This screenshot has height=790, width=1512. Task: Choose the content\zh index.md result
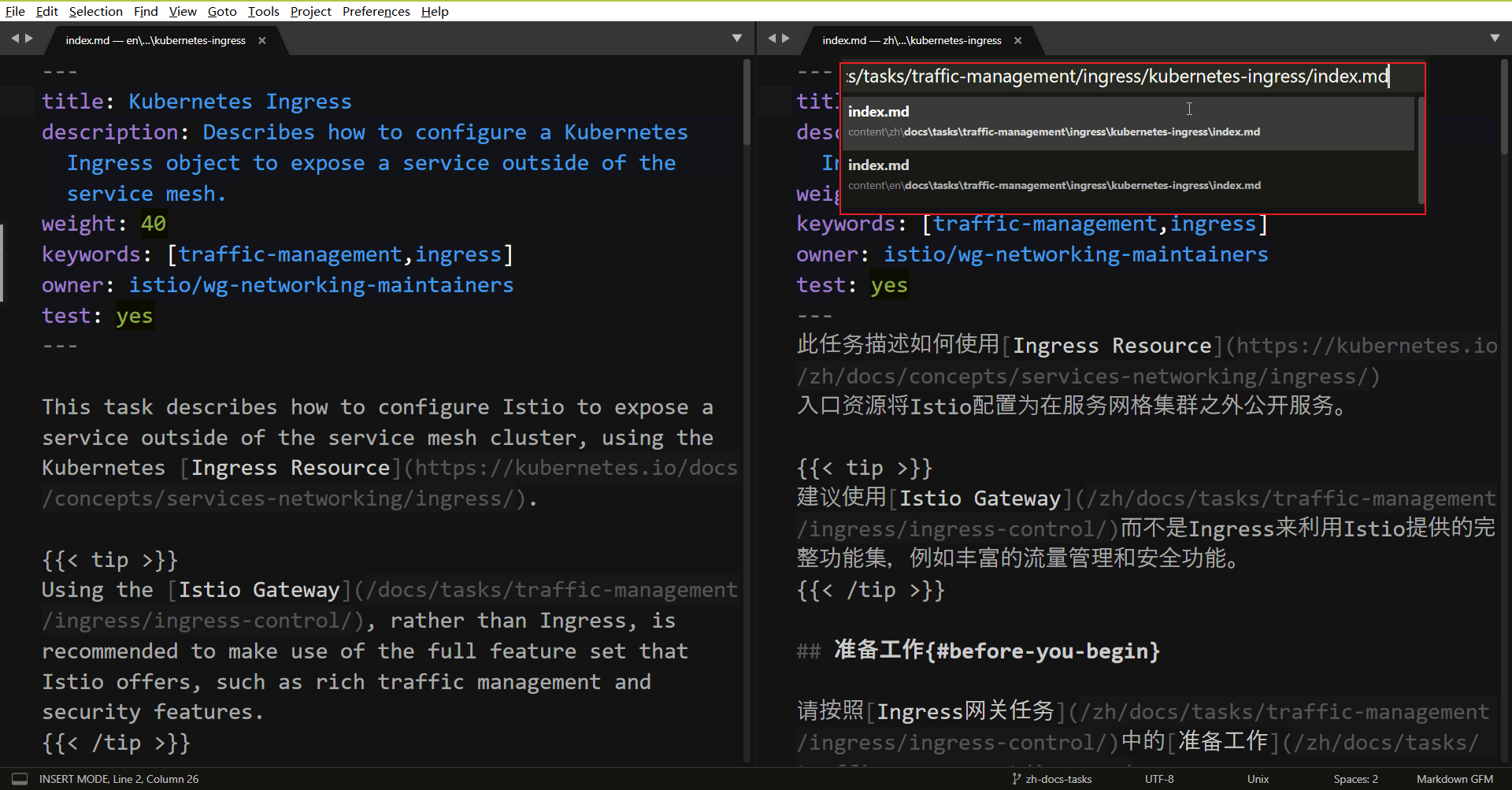1128,122
